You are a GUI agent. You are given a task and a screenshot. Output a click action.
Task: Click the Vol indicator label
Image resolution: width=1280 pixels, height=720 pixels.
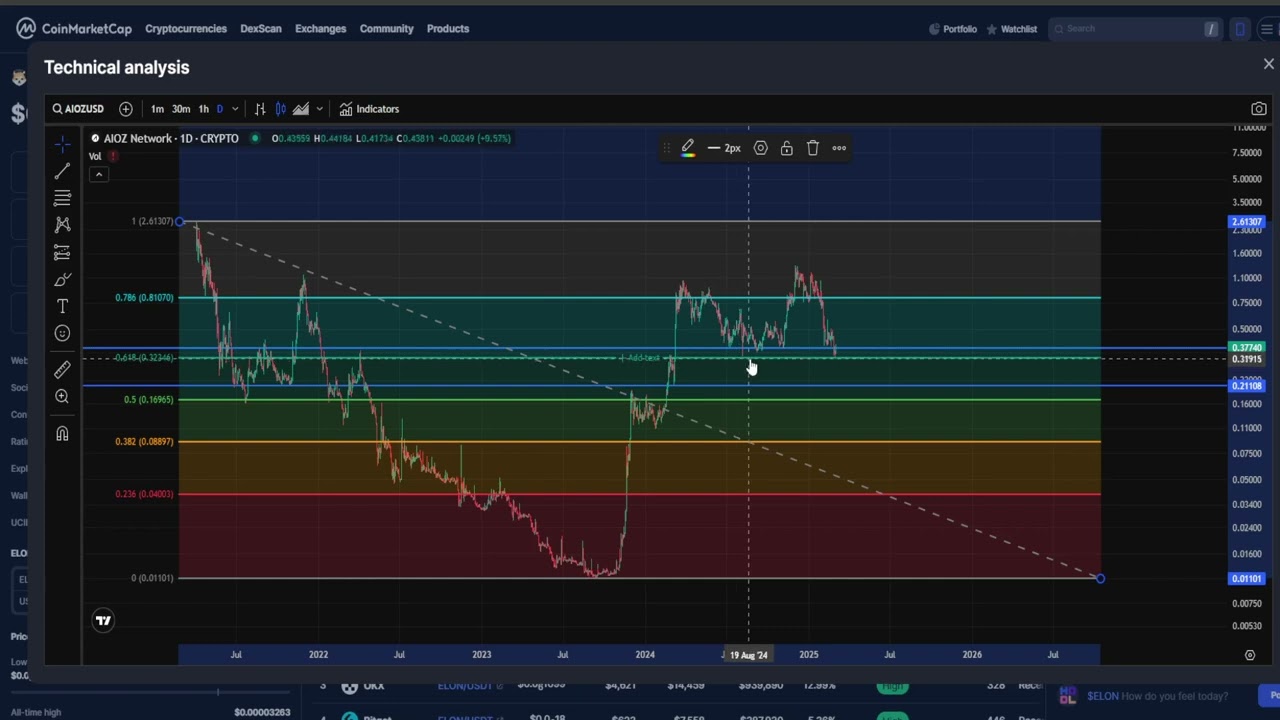click(95, 156)
